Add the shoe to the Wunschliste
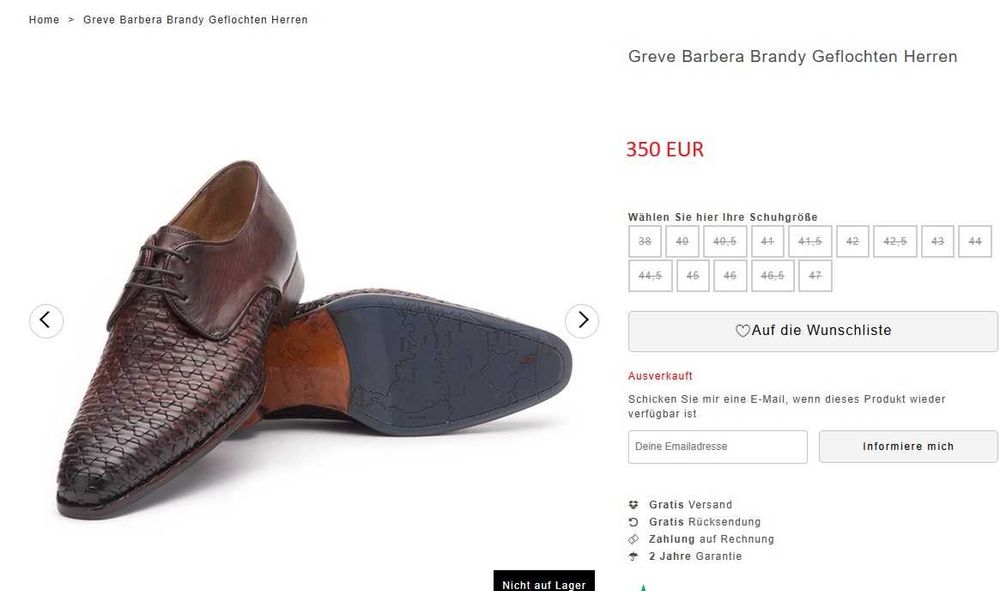 (x=812, y=331)
